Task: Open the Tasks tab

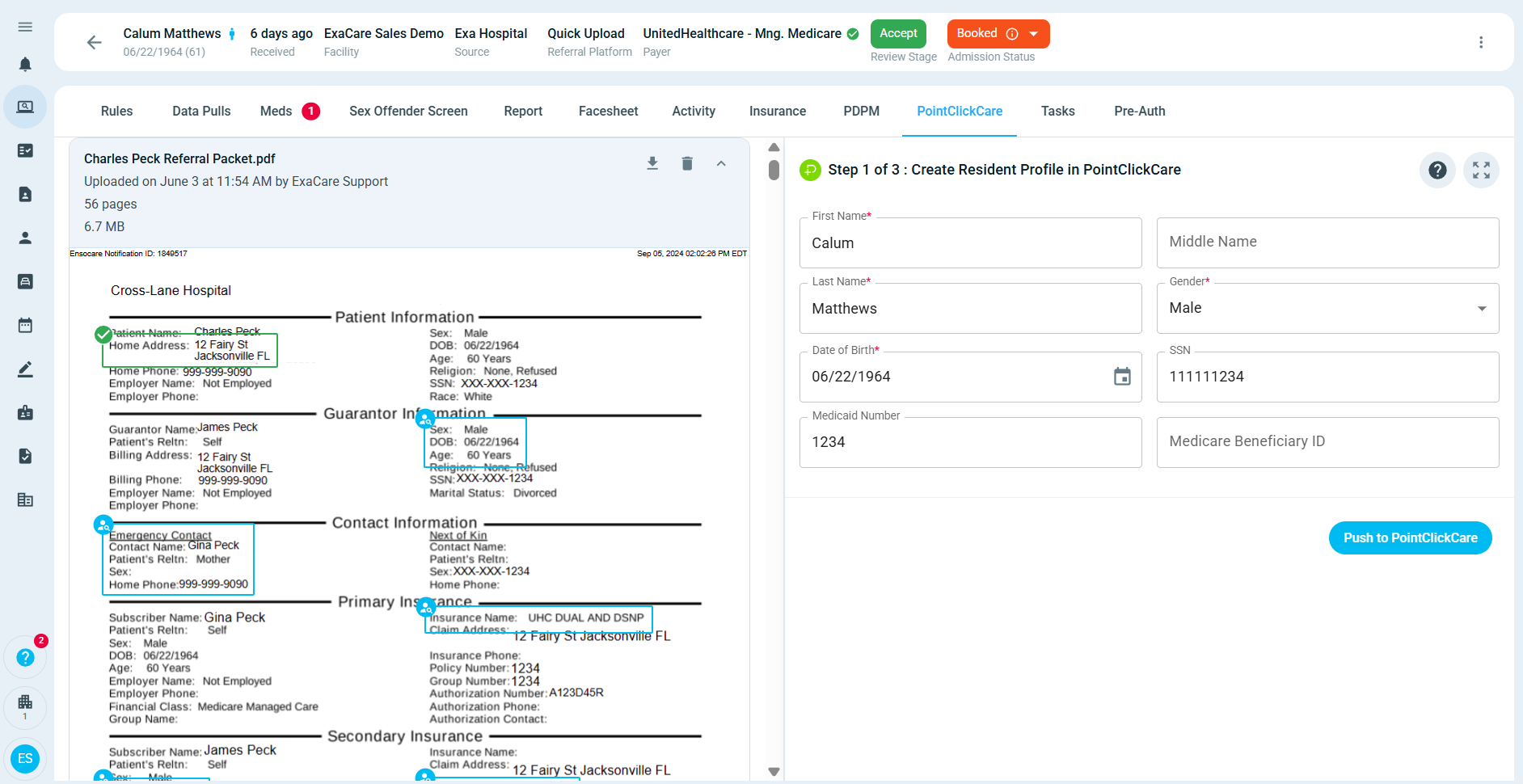Action: [1057, 112]
